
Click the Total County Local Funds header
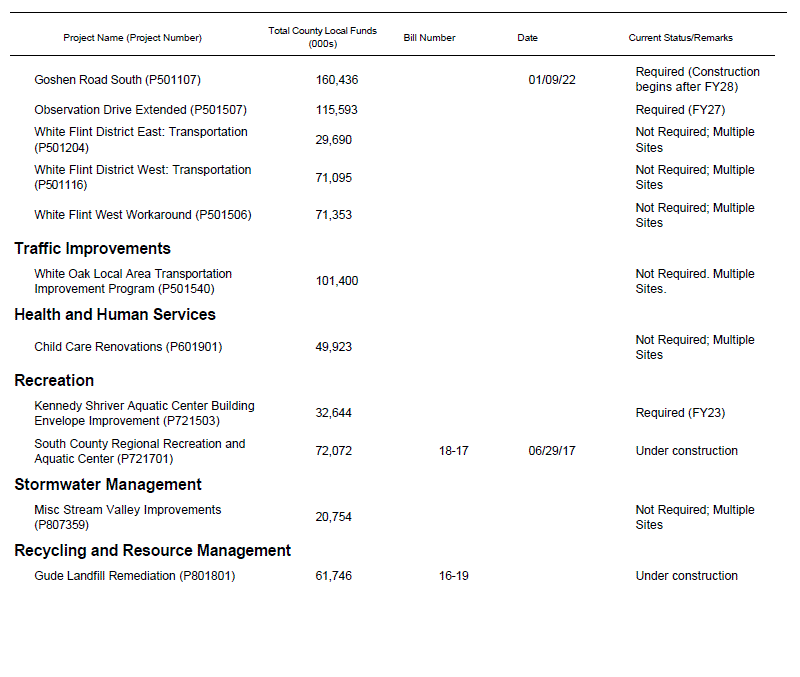(x=322, y=37)
